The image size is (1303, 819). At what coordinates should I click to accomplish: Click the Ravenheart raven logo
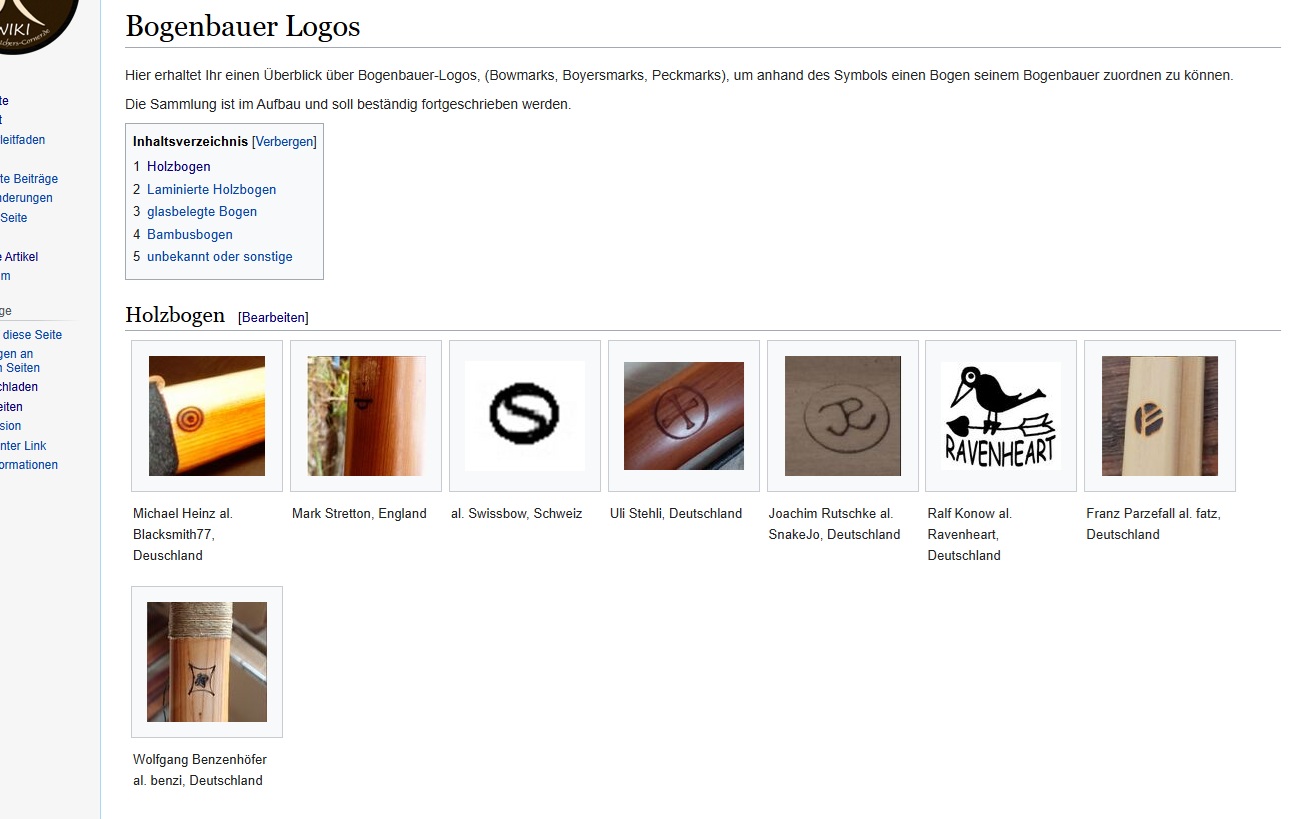coord(1001,416)
